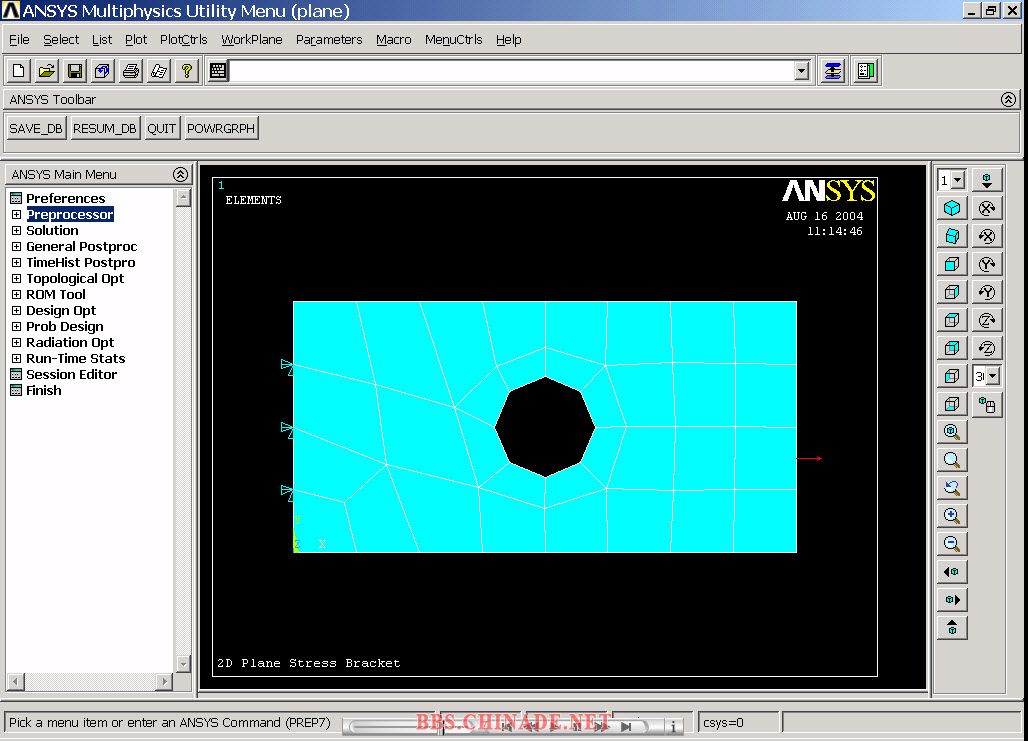Open Session Editor in Main Menu

click(71, 374)
